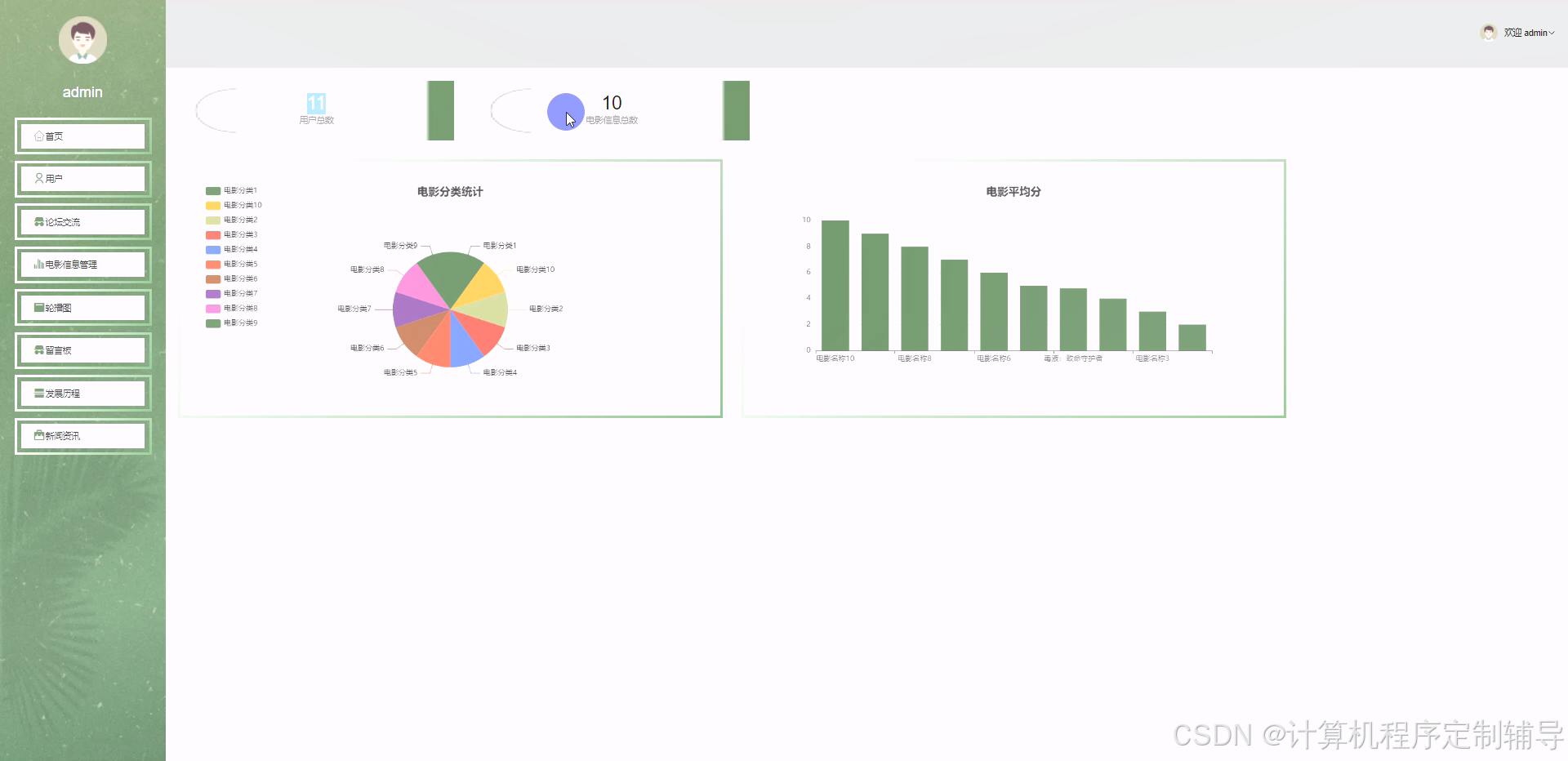Click the purple circle icon by 电影信息总数
Viewport: 1568px width, 761px height.
pyautogui.click(x=565, y=111)
